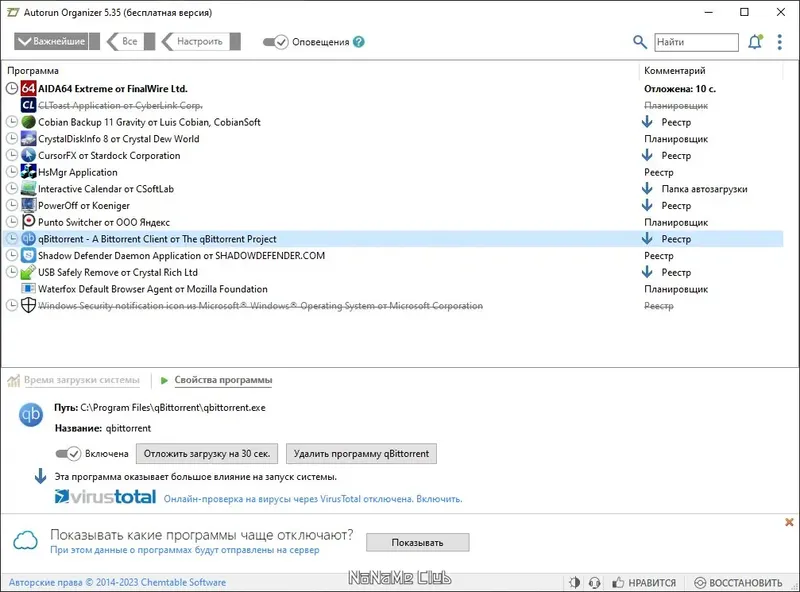Image resolution: width=800 pixels, height=592 pixels.
Task: Open the notifications bell icon
Action: pos(755,42)
